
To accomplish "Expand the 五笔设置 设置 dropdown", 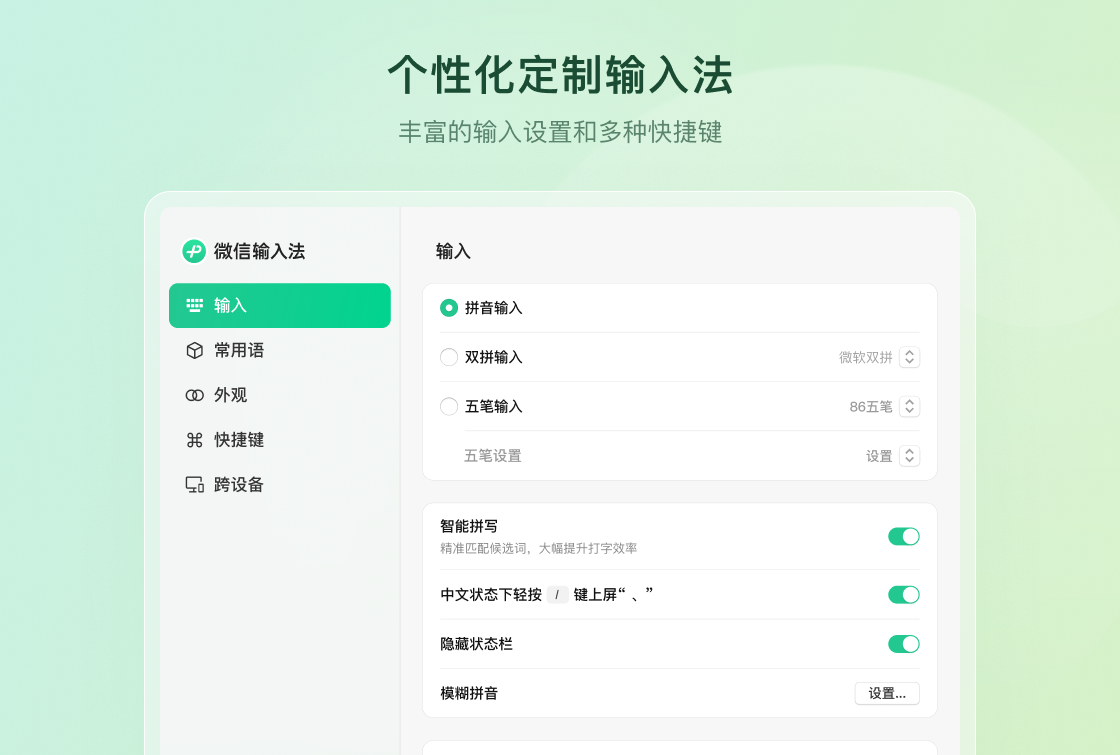I will [x=909, y=455].
